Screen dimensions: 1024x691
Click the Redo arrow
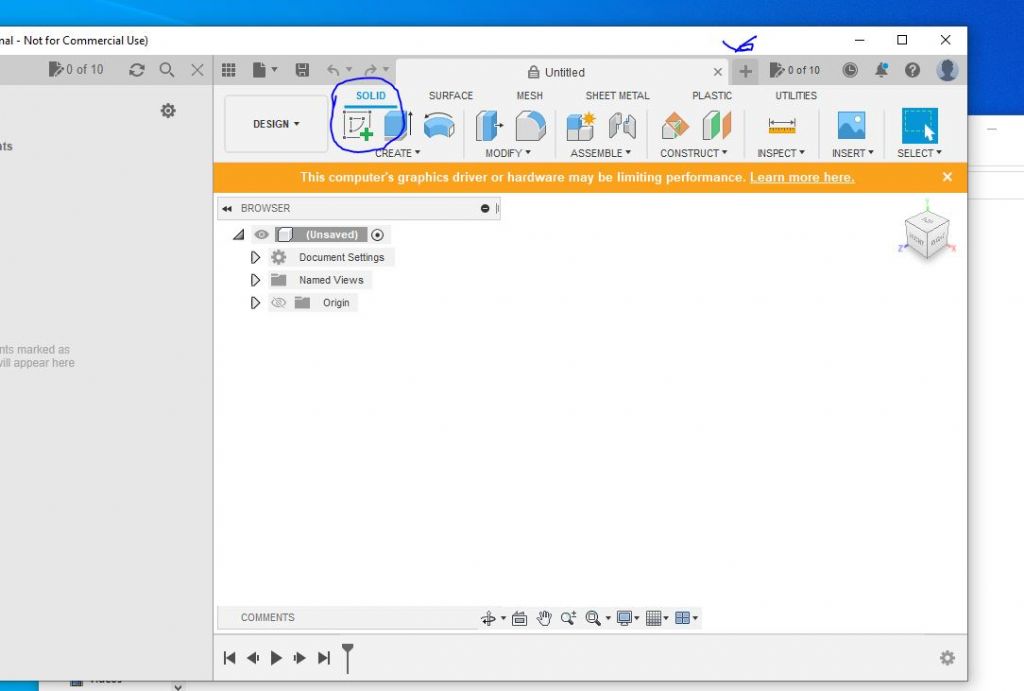click(370, 70)
